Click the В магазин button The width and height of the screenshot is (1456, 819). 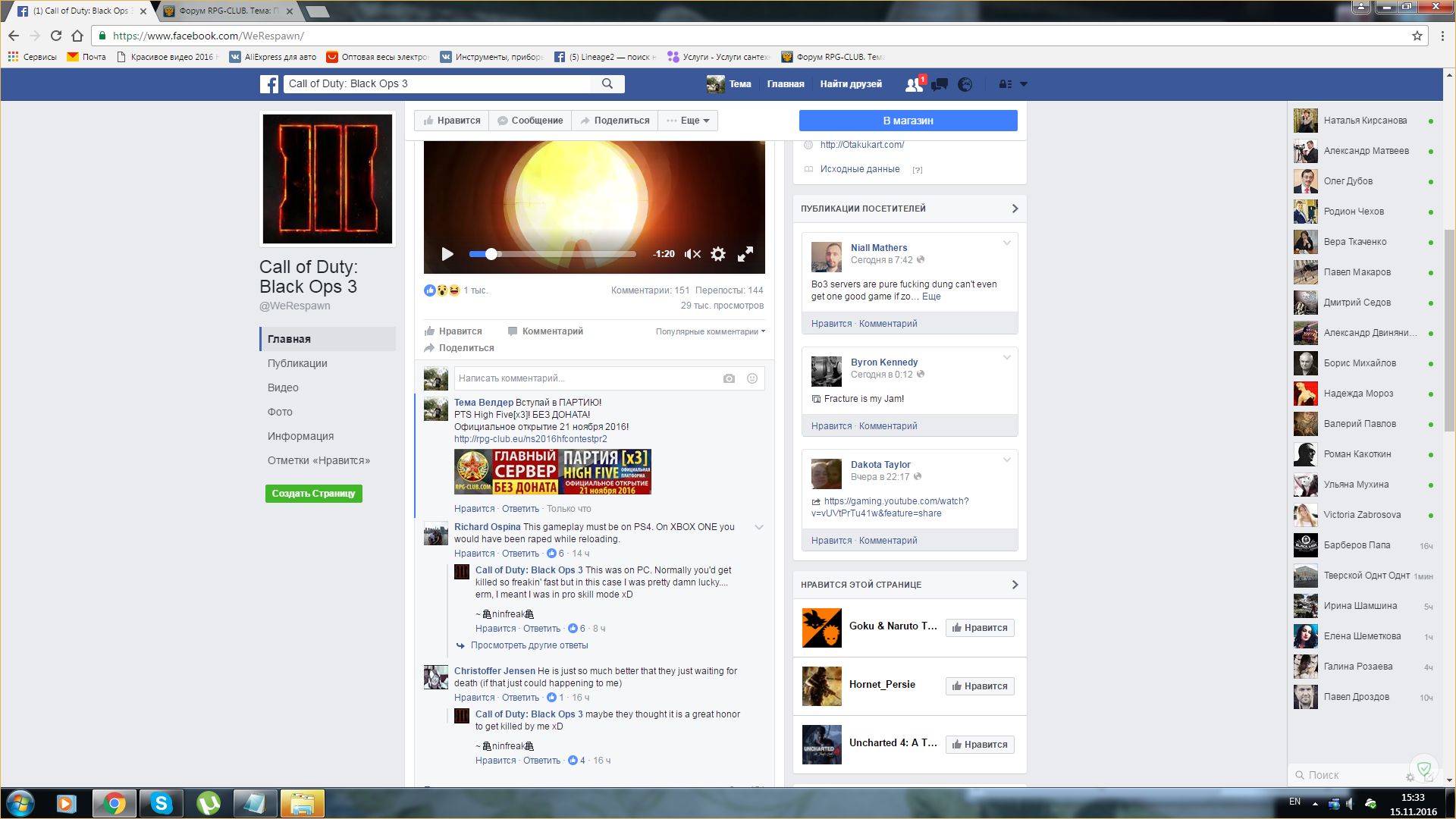[x=908, y=121]
